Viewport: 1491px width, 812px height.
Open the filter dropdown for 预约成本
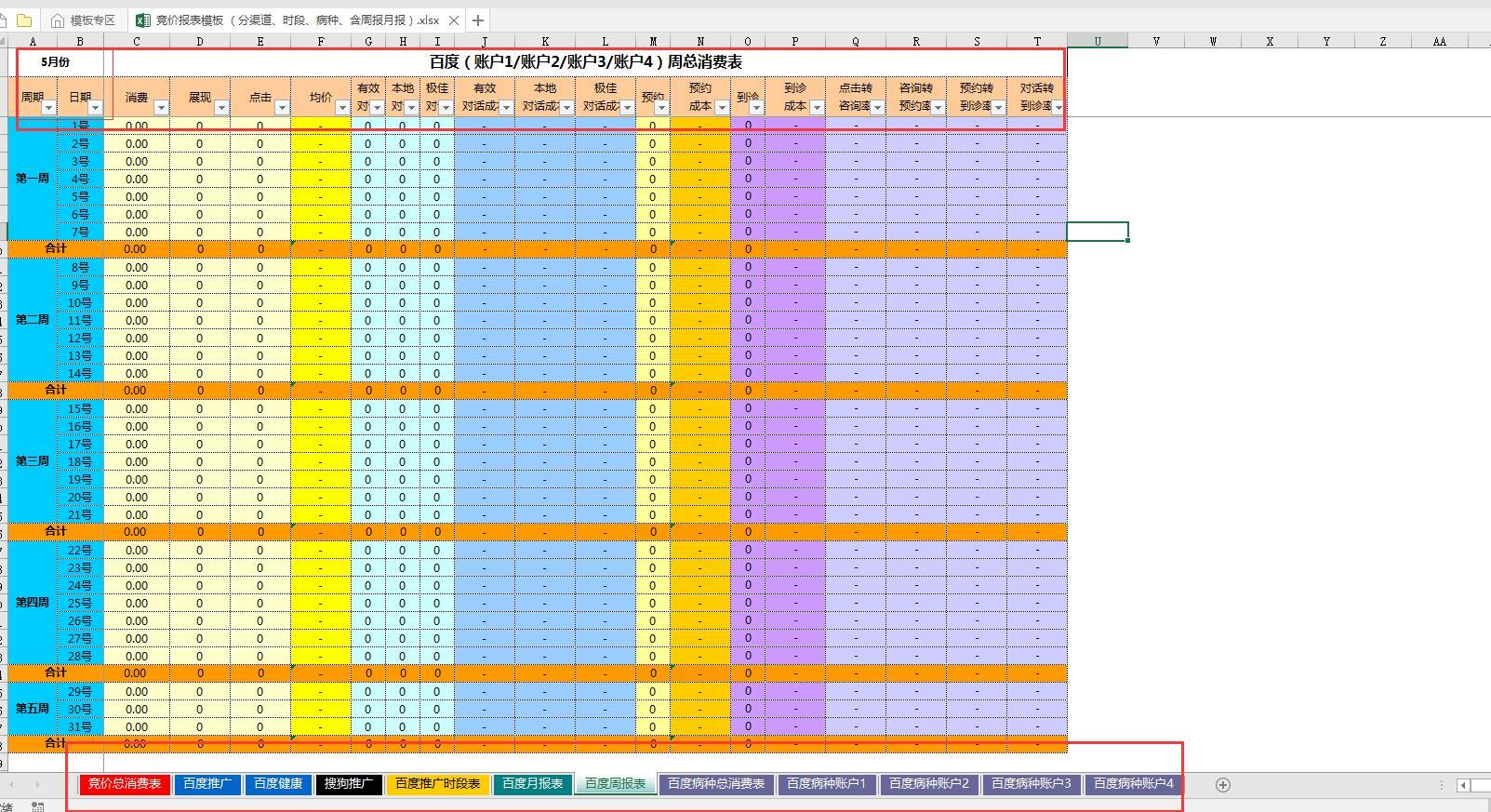click(722, 108)
